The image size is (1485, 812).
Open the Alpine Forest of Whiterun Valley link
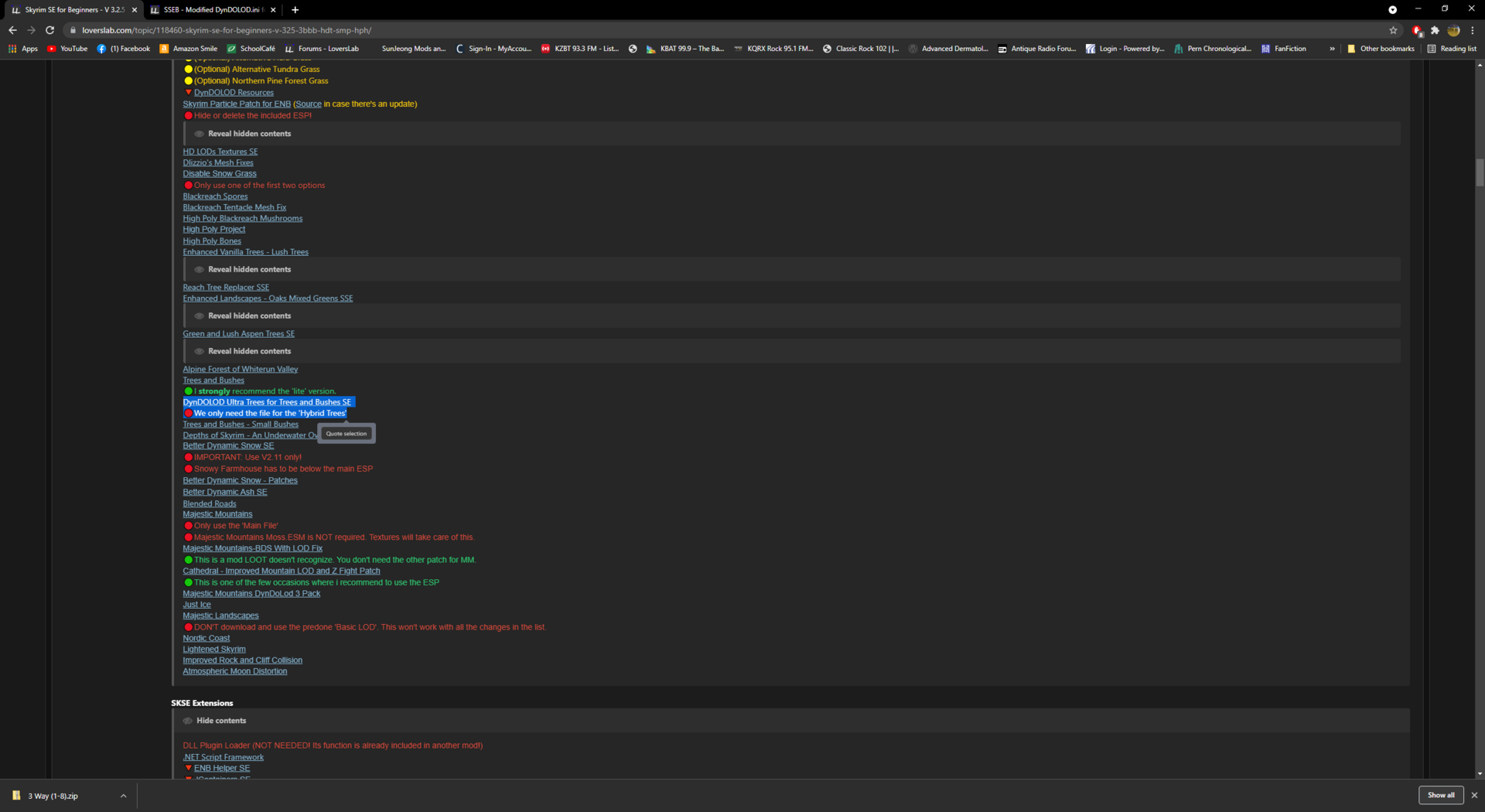click(x=240, y=370)
